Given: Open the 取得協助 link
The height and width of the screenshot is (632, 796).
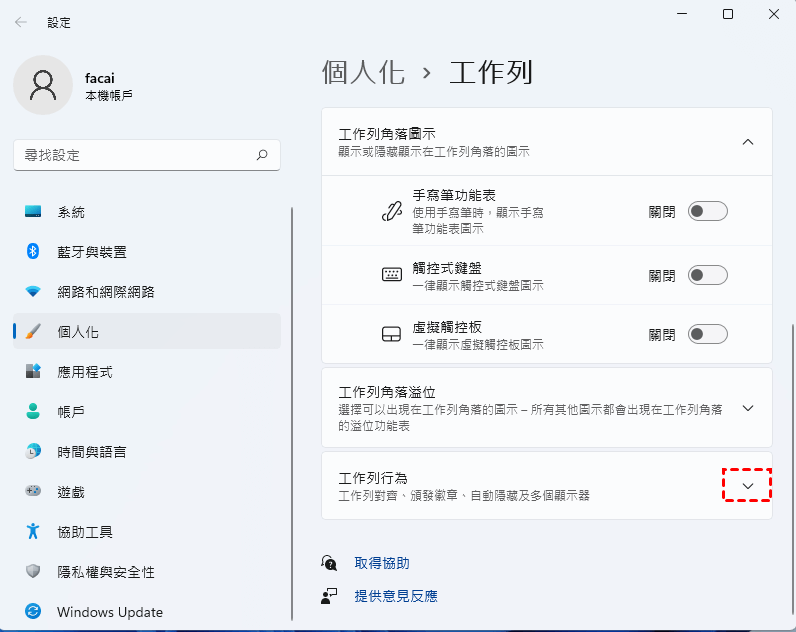Looking at the screenshot, I should 382,563.
